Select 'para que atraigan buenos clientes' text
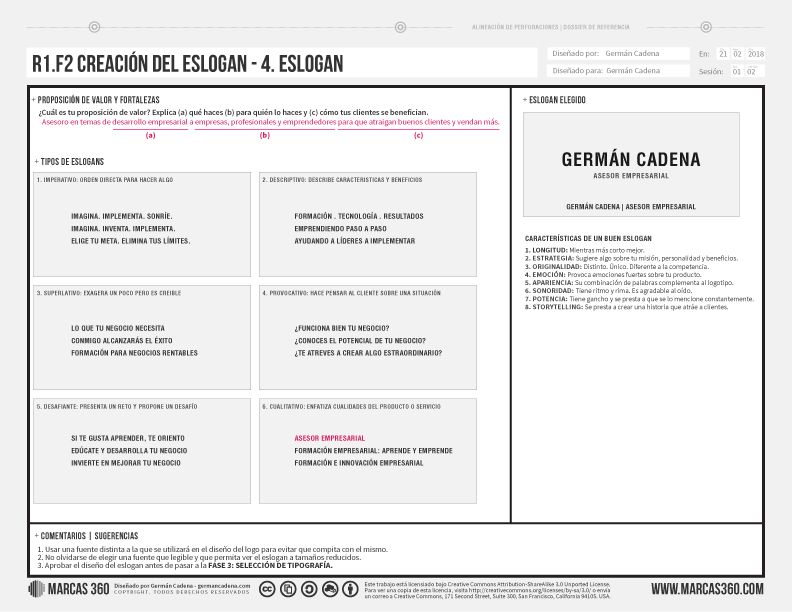Viewport: 792px width, 612px height. (x=397, y=122)
